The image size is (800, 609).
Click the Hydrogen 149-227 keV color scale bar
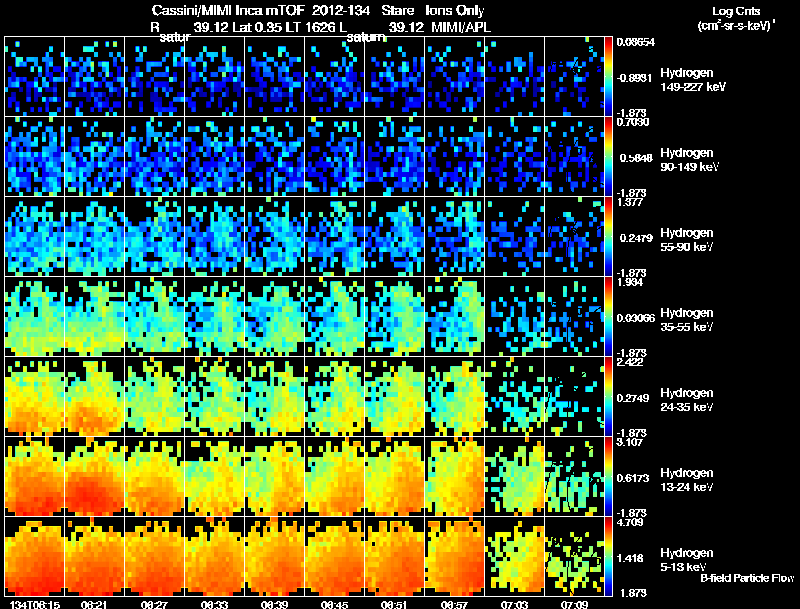tap(608, 77)
